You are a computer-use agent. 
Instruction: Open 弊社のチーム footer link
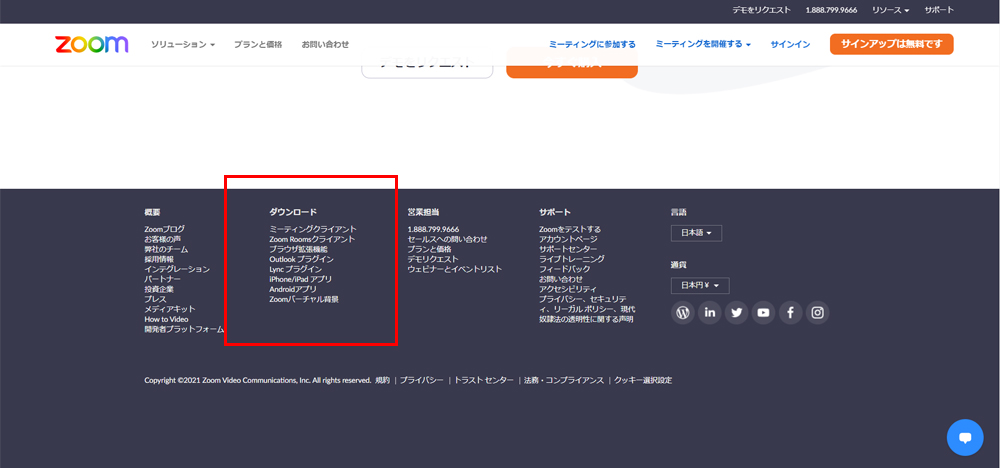pyautogui.click(x=166, y=249)
